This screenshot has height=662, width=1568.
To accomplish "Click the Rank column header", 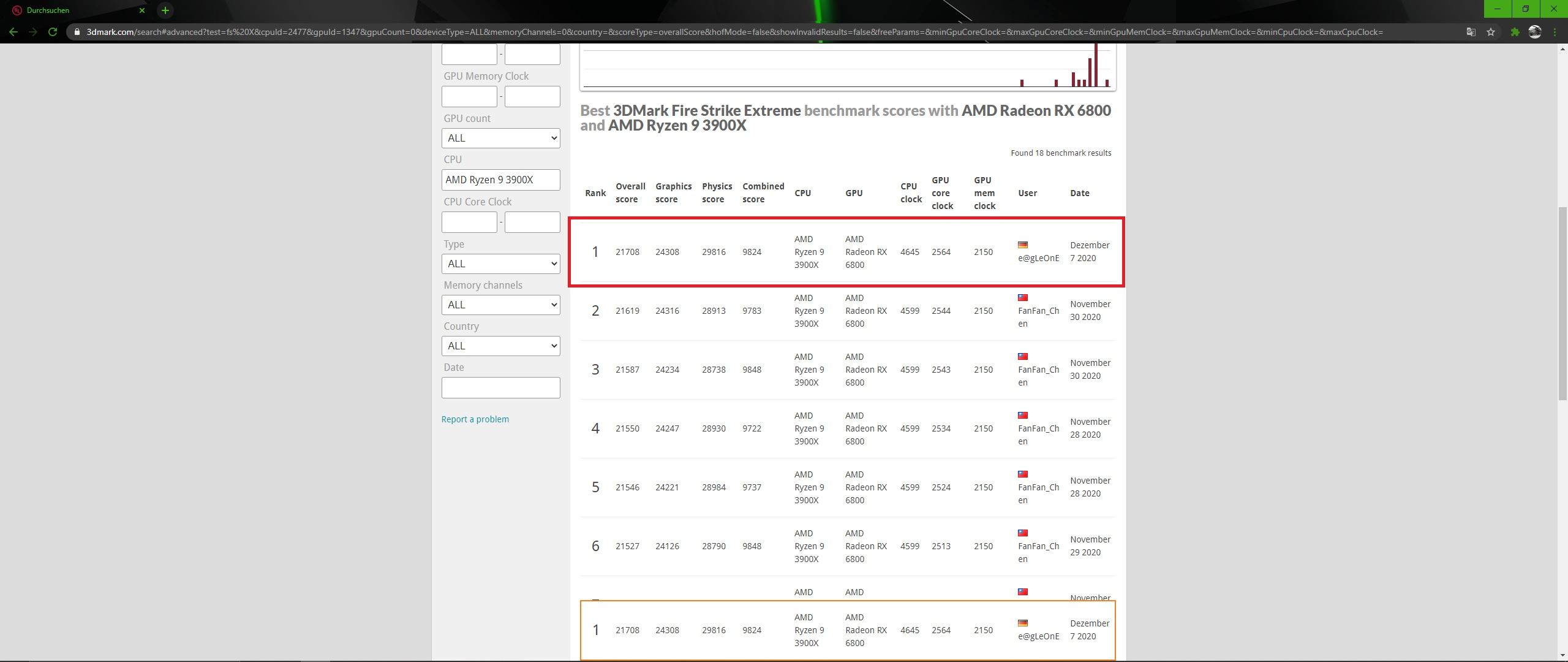I will [595, 193].
